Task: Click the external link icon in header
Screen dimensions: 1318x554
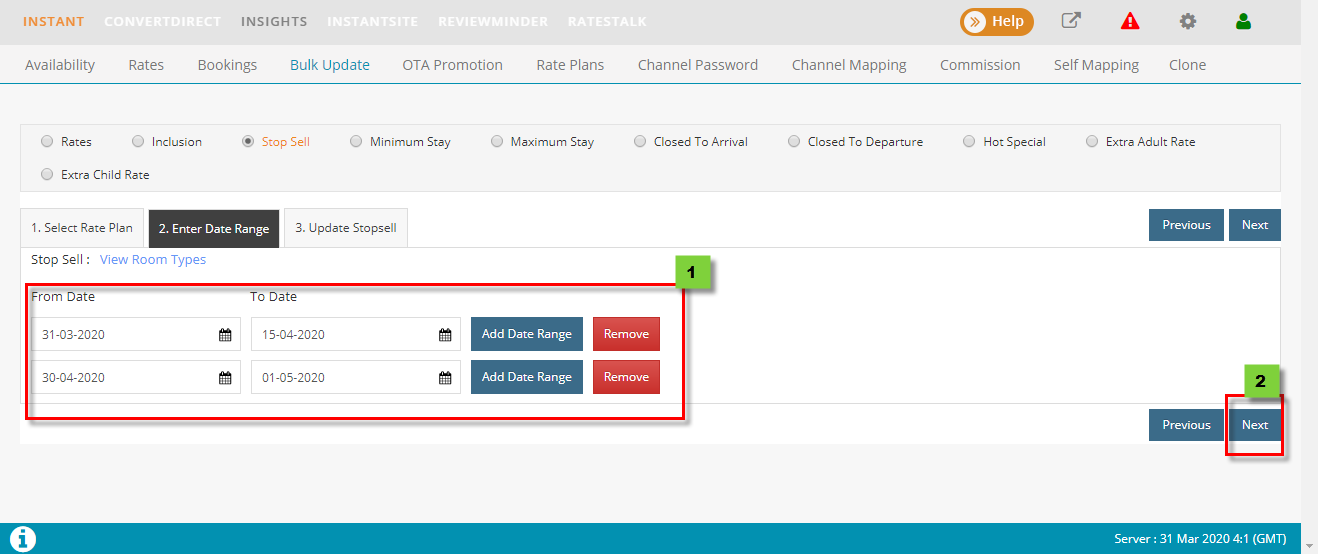Action: pos(1071,21)
